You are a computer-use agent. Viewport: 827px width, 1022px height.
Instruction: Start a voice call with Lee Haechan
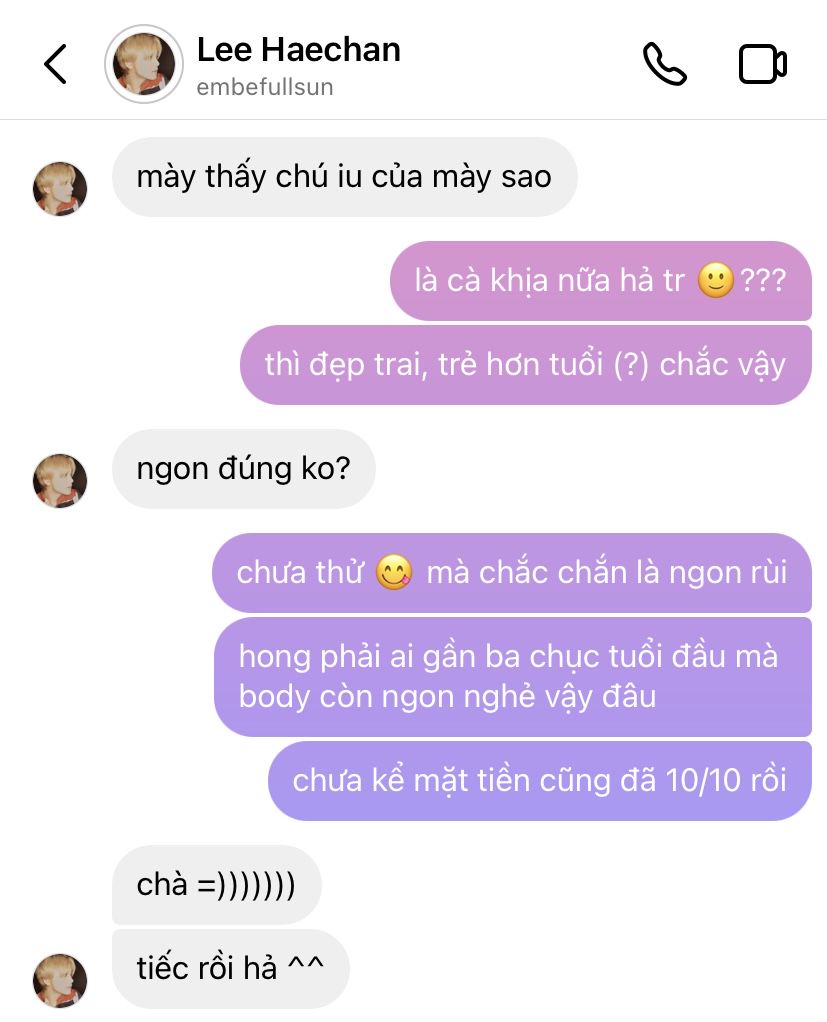tap(664, 64)
